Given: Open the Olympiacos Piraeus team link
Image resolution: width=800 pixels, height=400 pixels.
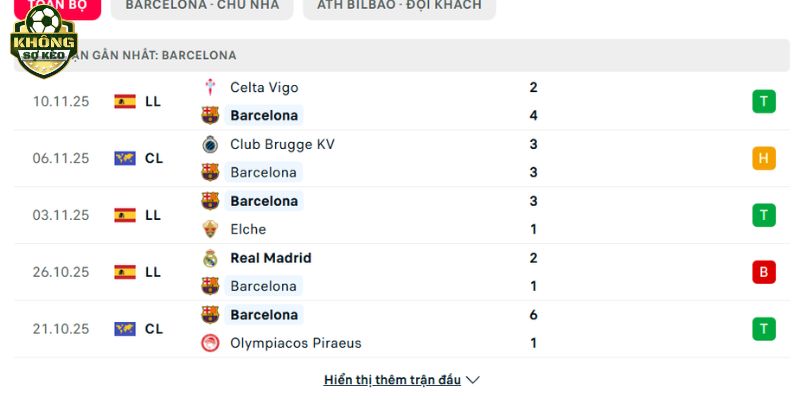Looking at the screenshot, I should (x=295, y=343).
